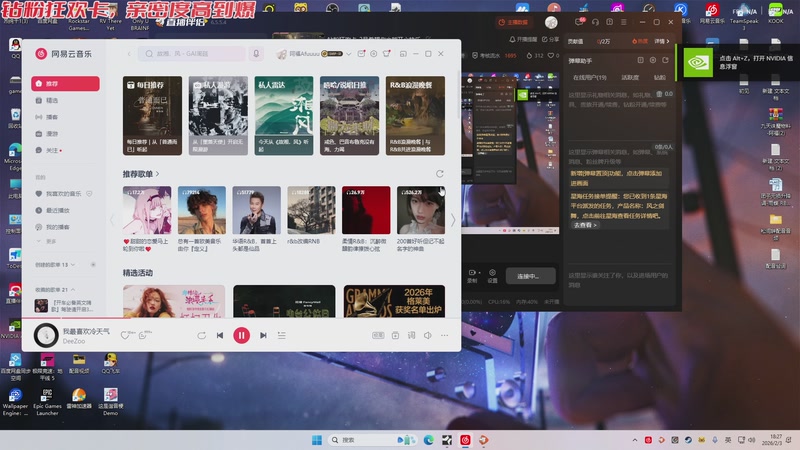The width and height of the screenshot is (800, 450).
Task: Adjust volume speaker icon
Action: click(428, 335)
